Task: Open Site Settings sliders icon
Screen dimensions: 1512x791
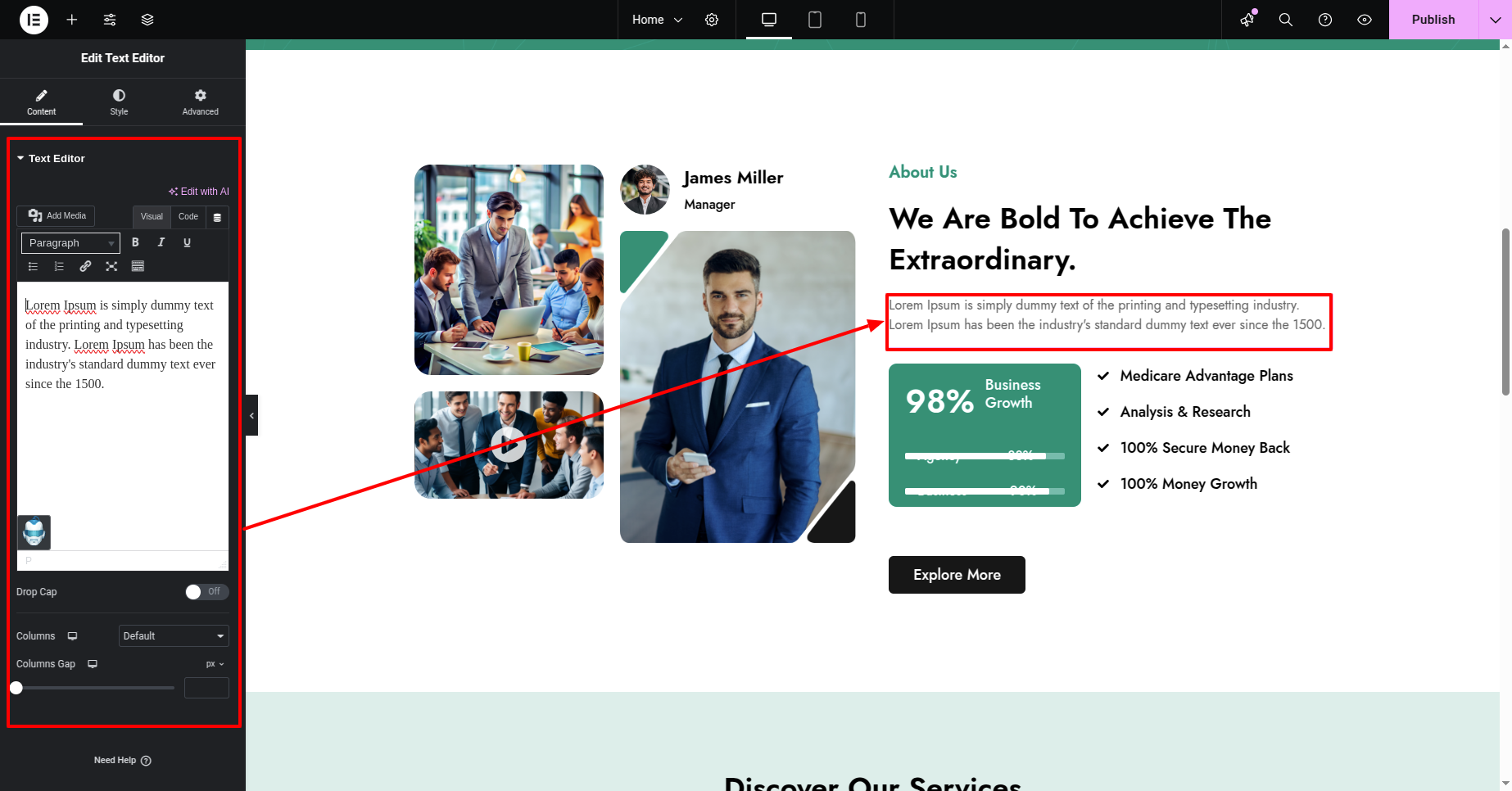Action: point(110,20)
